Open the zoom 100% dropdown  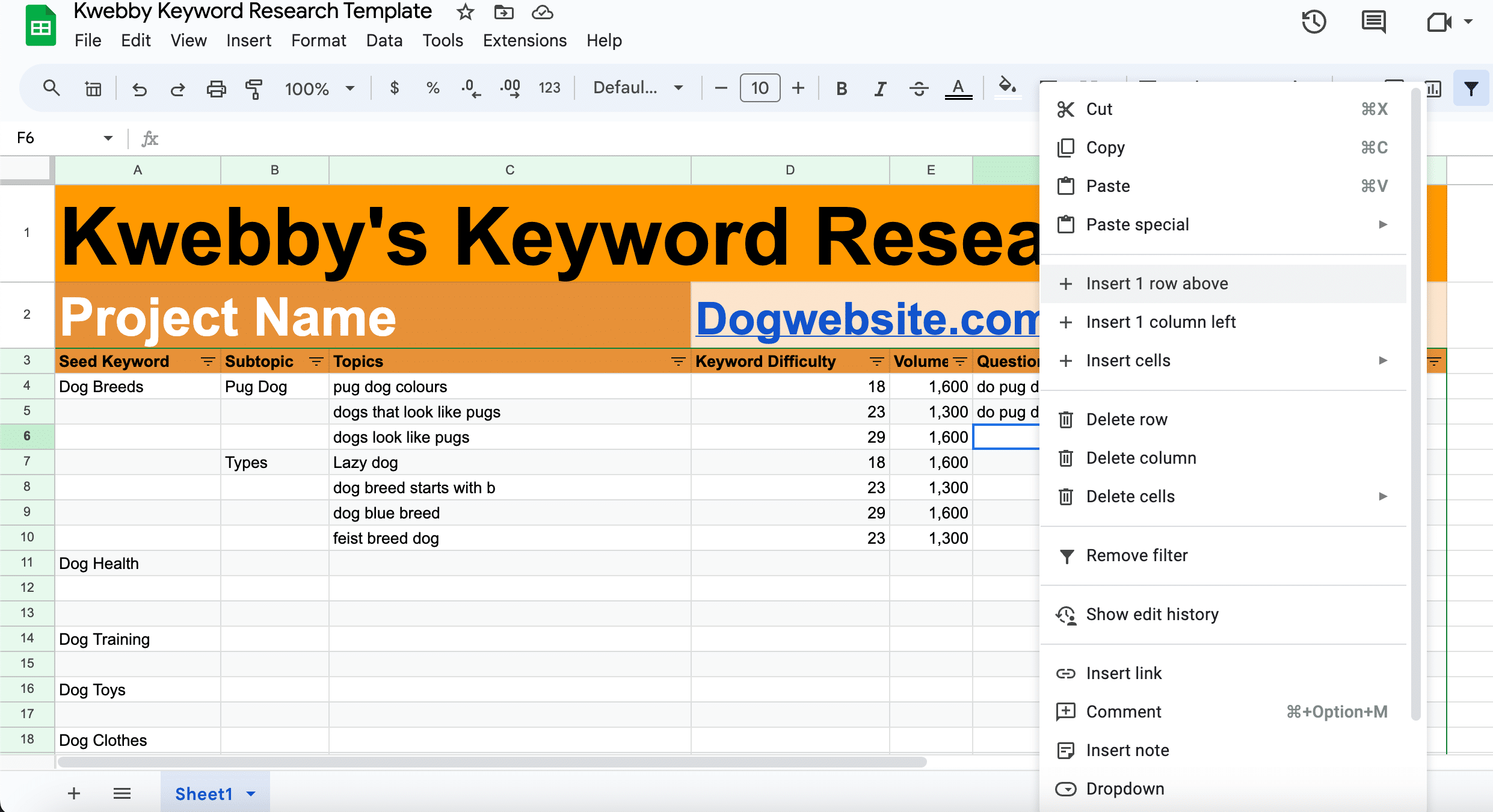[x=319, y=89]
